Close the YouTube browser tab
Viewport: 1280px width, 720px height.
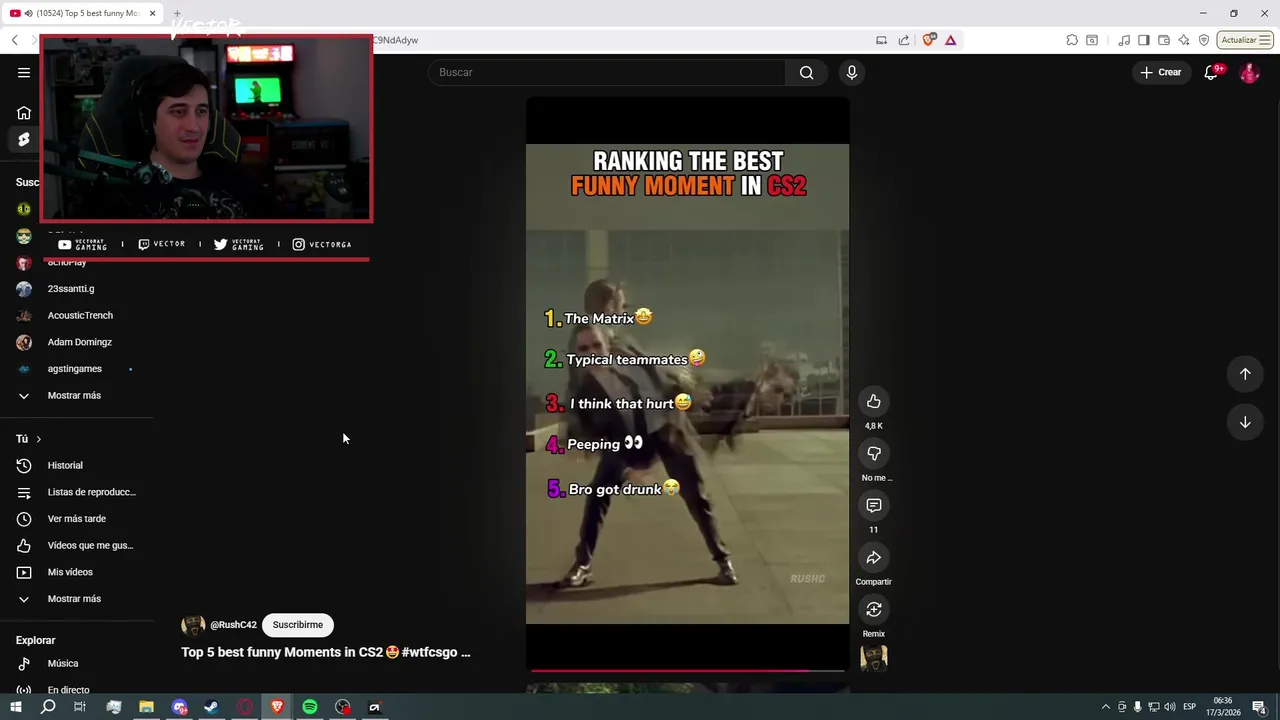click(x=152, y=13)
